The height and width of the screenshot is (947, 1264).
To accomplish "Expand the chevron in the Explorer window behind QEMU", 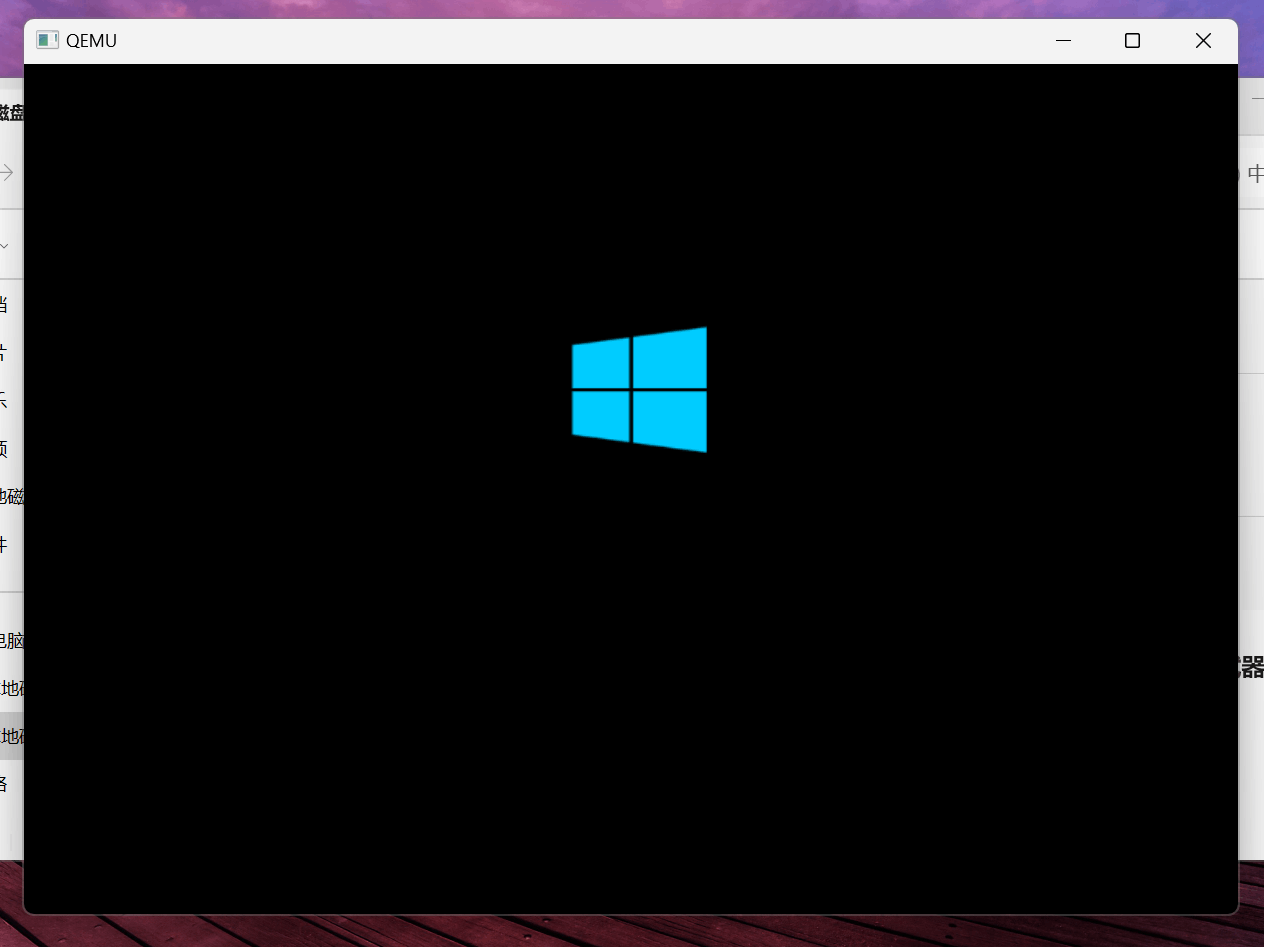I will (x=4, y=245).
